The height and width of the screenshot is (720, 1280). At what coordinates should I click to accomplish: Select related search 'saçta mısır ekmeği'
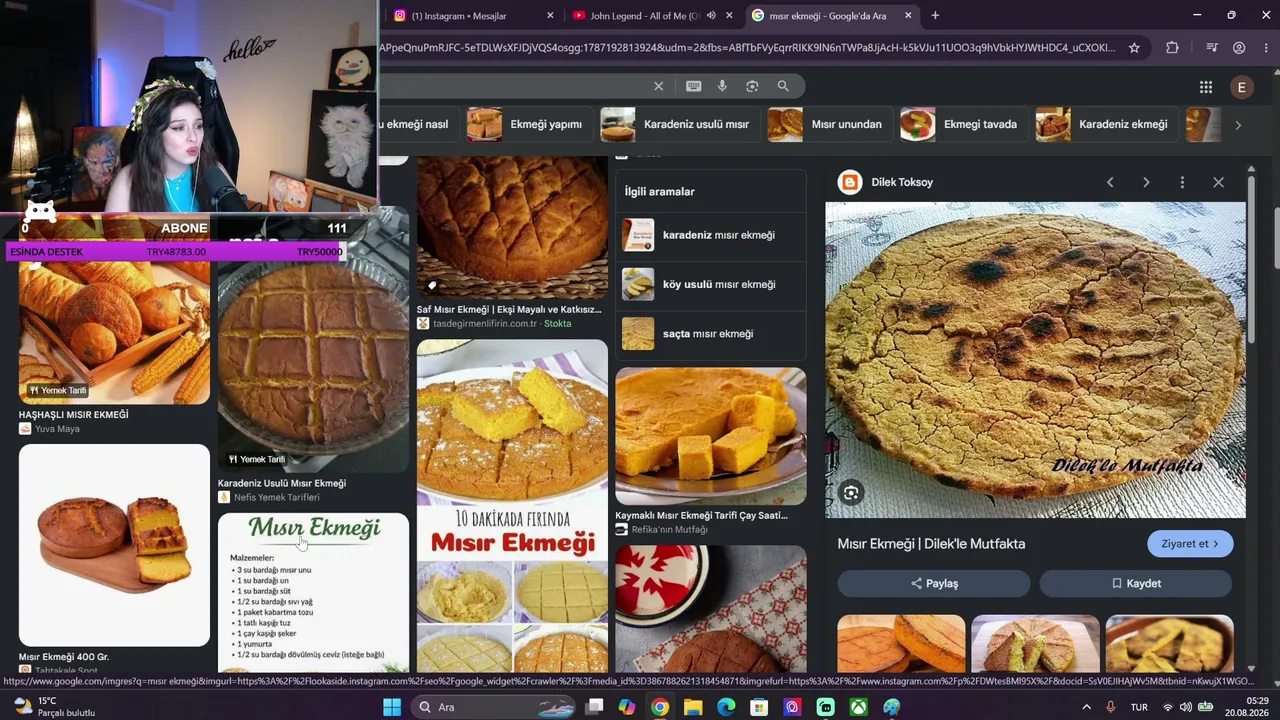click(x=711, y=333)
